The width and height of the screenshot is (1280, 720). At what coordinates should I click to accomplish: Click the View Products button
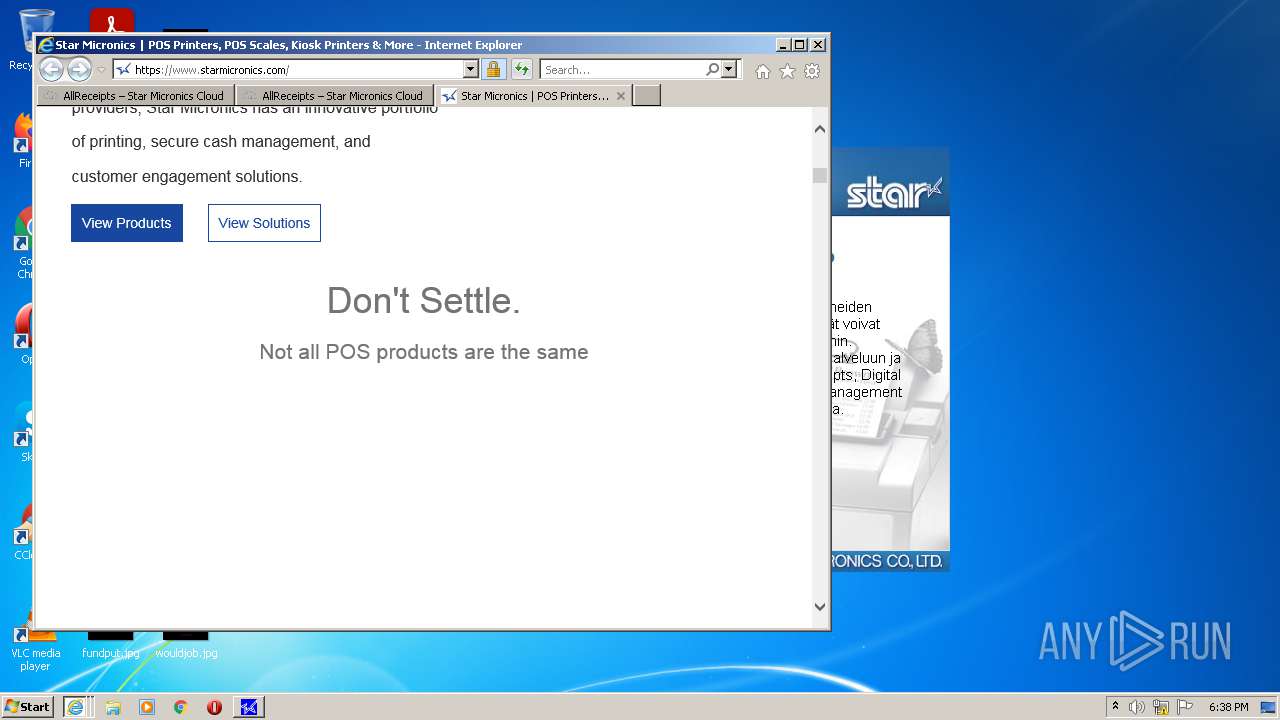click(x=127, y=223)
